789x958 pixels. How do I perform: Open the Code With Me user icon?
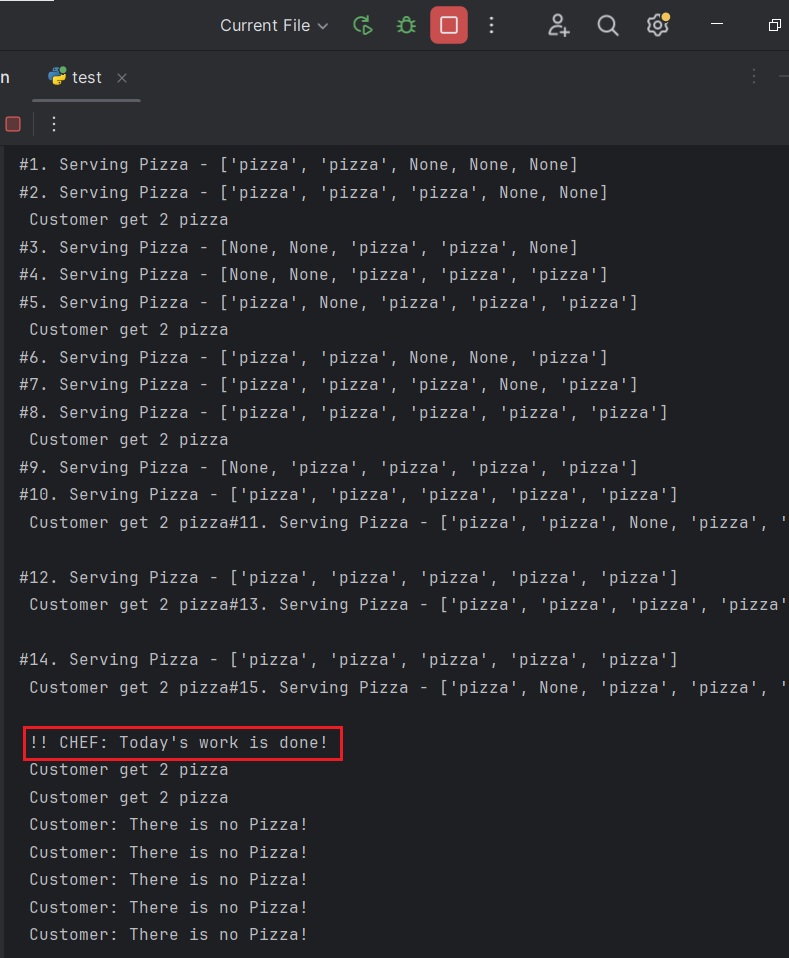pyautogui.click(x=558, y=26)
